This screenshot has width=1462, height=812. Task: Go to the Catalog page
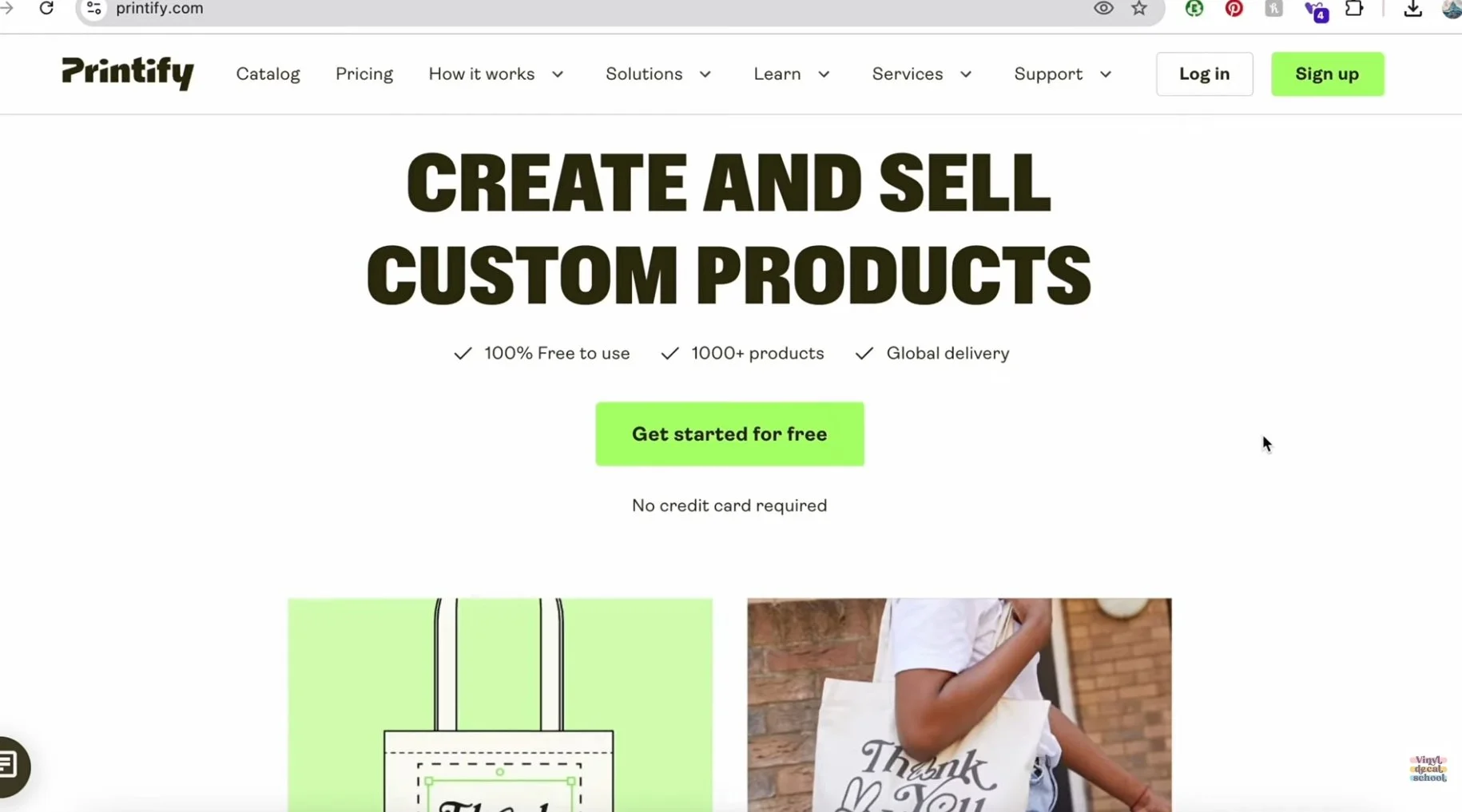coord(268,74)
